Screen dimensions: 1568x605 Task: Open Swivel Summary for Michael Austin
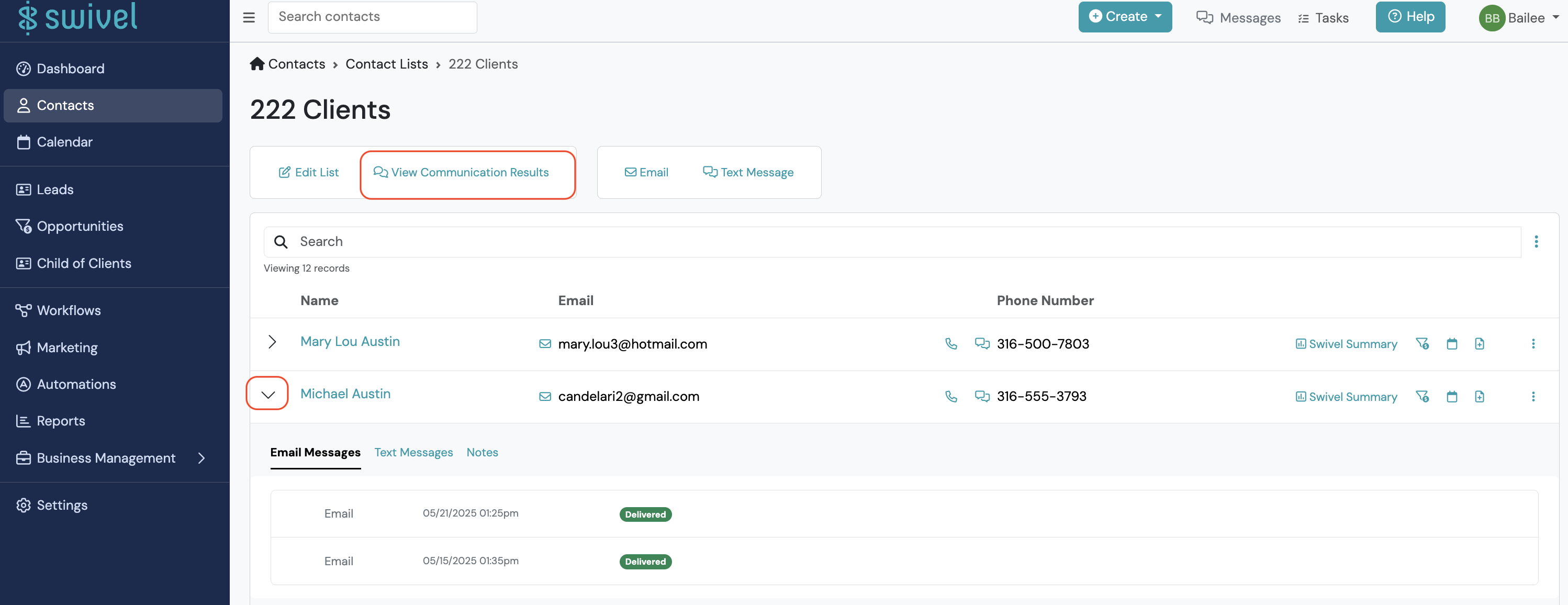click(1346, 397)
